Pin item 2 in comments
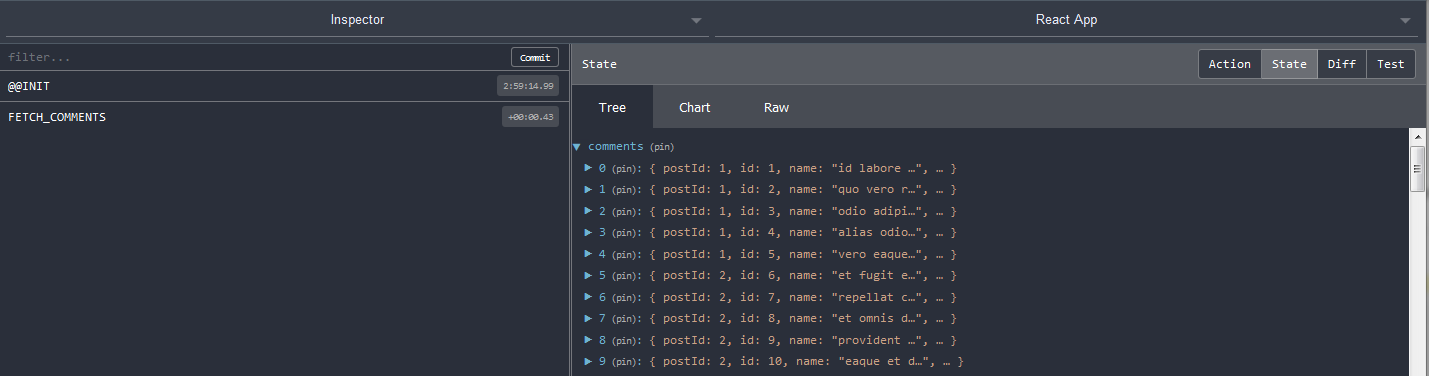 coord(624,212)
